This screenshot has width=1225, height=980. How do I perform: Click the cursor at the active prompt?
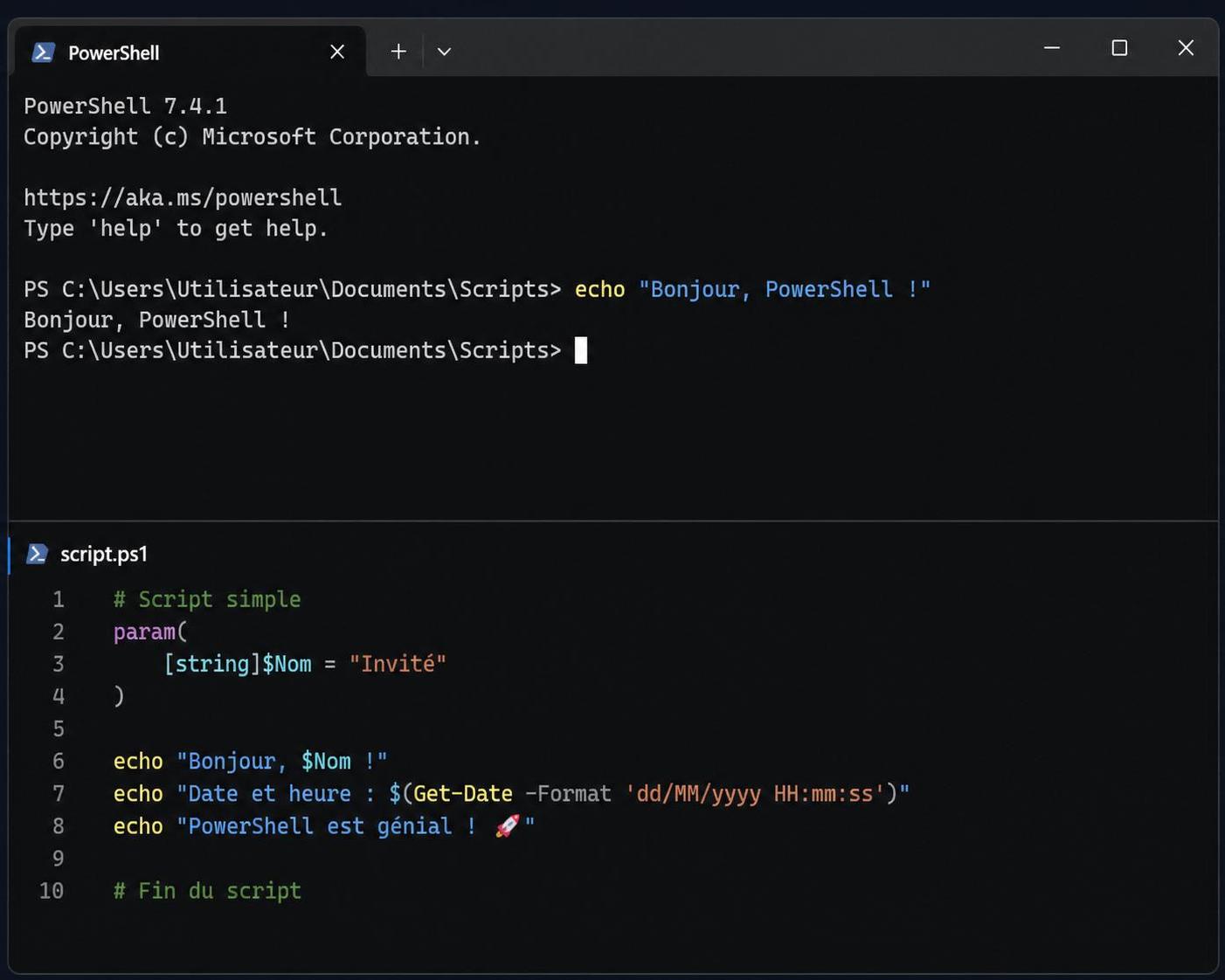[x=581, y=350]
